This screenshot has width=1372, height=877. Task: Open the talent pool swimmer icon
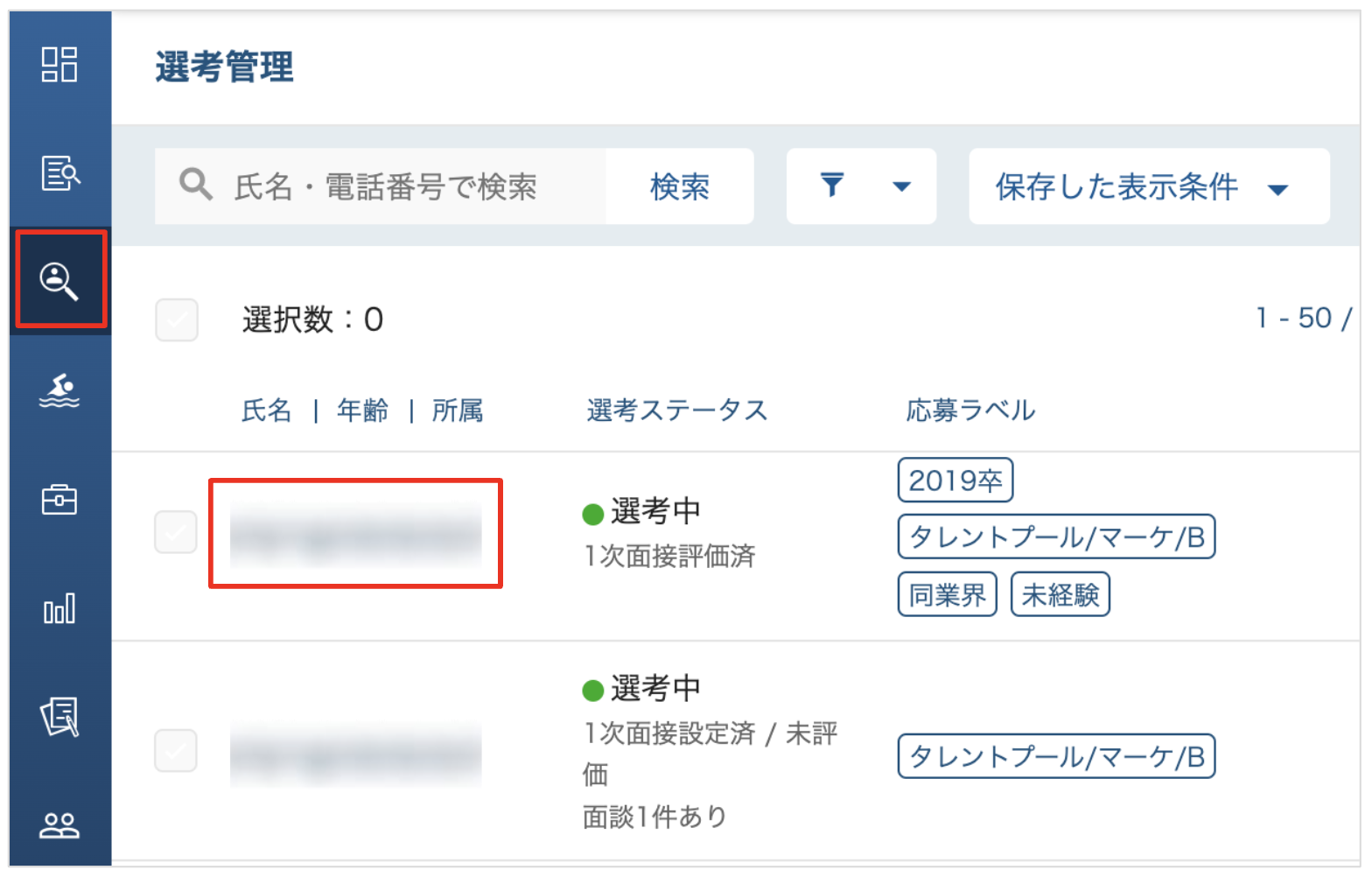coord(59,390)
